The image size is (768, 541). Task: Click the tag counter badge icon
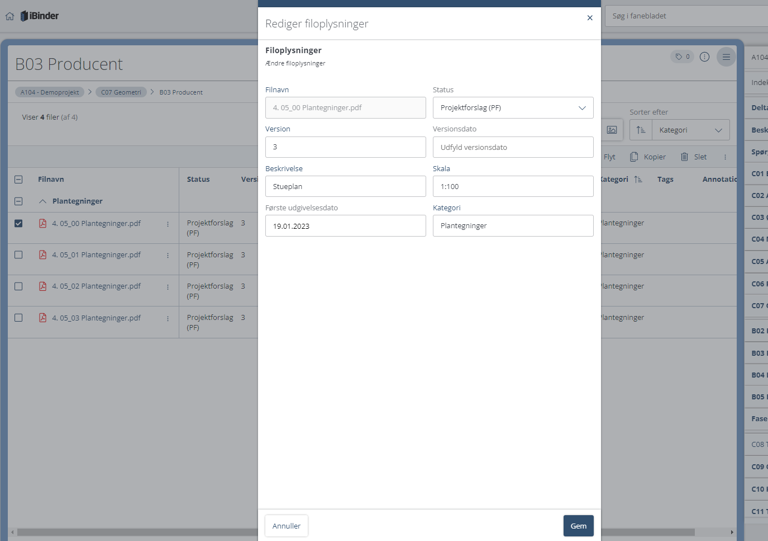[682, 57]
